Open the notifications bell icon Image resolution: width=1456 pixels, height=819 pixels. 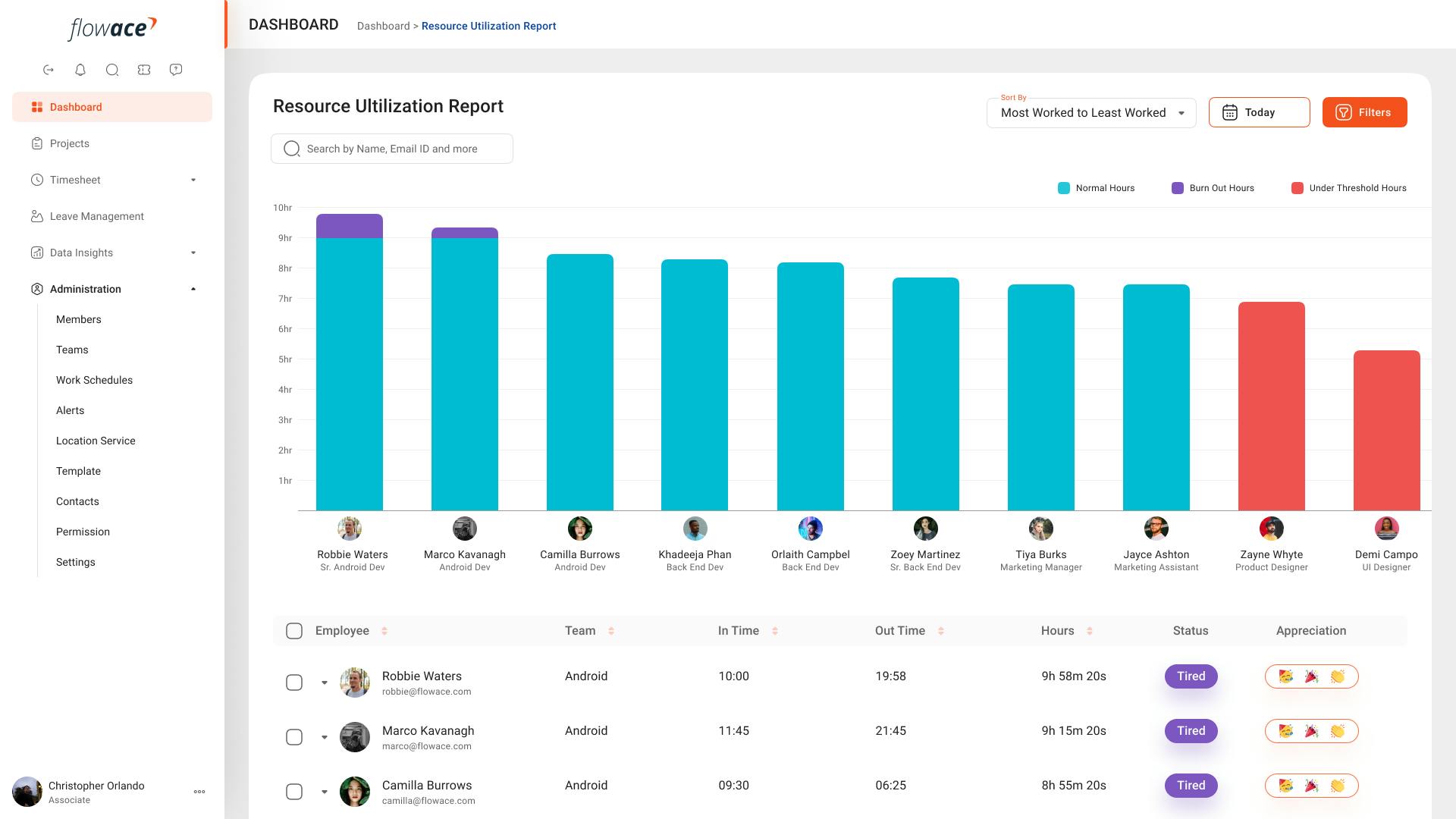(x=80, y=70)
